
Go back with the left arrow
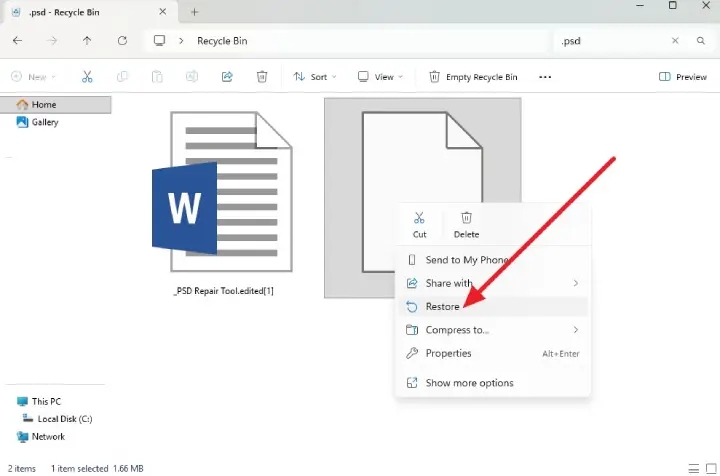pos(17,41)
